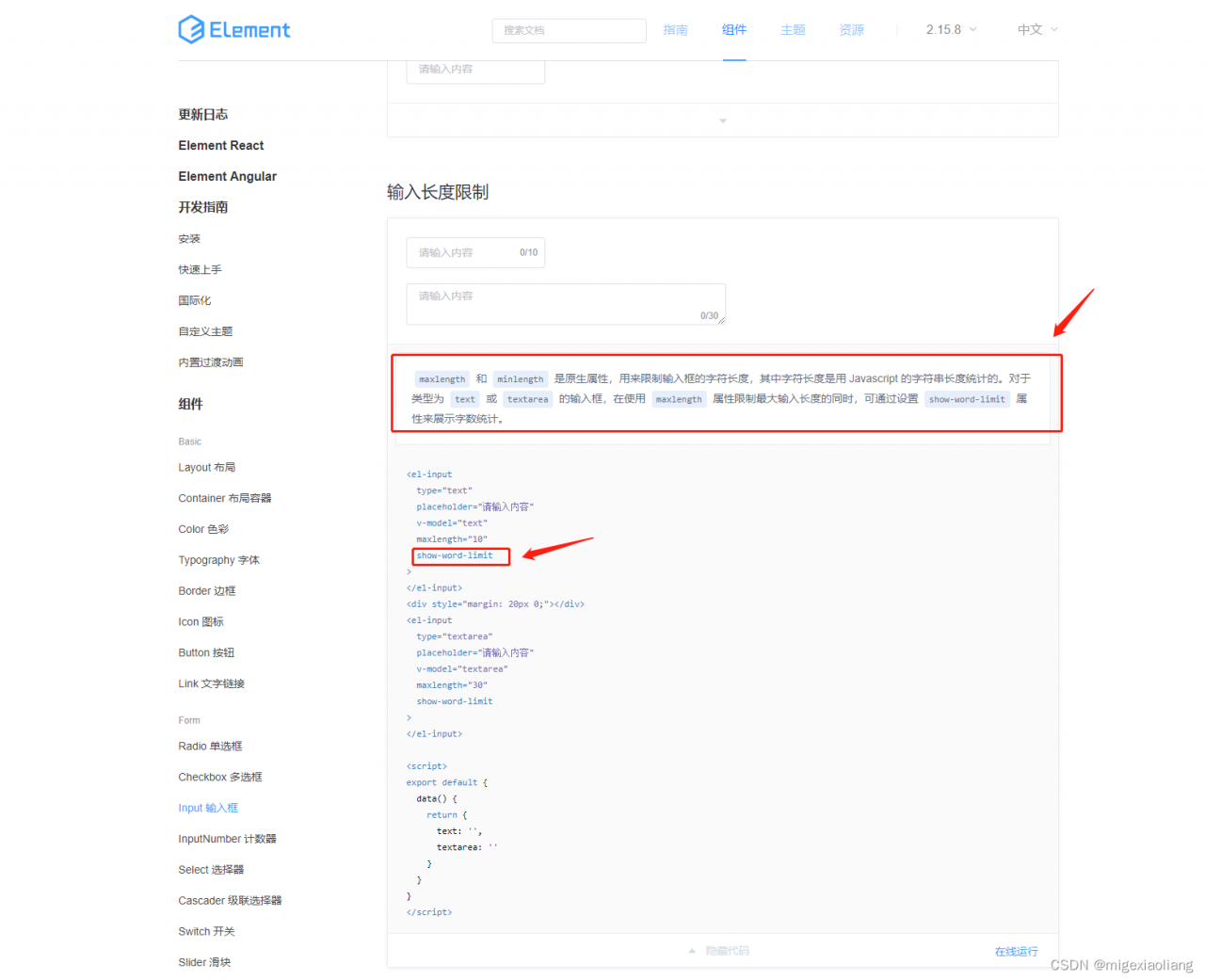Select Cascader 级联选择器 in the sidebar

point(230,901)
